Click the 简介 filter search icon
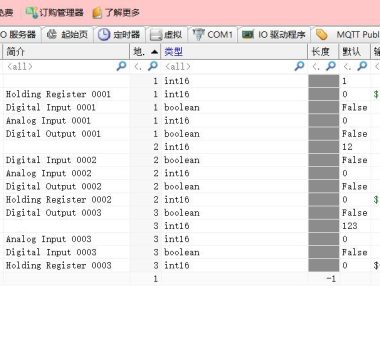This screenshot has height=360, width=380. coord(121,66)
